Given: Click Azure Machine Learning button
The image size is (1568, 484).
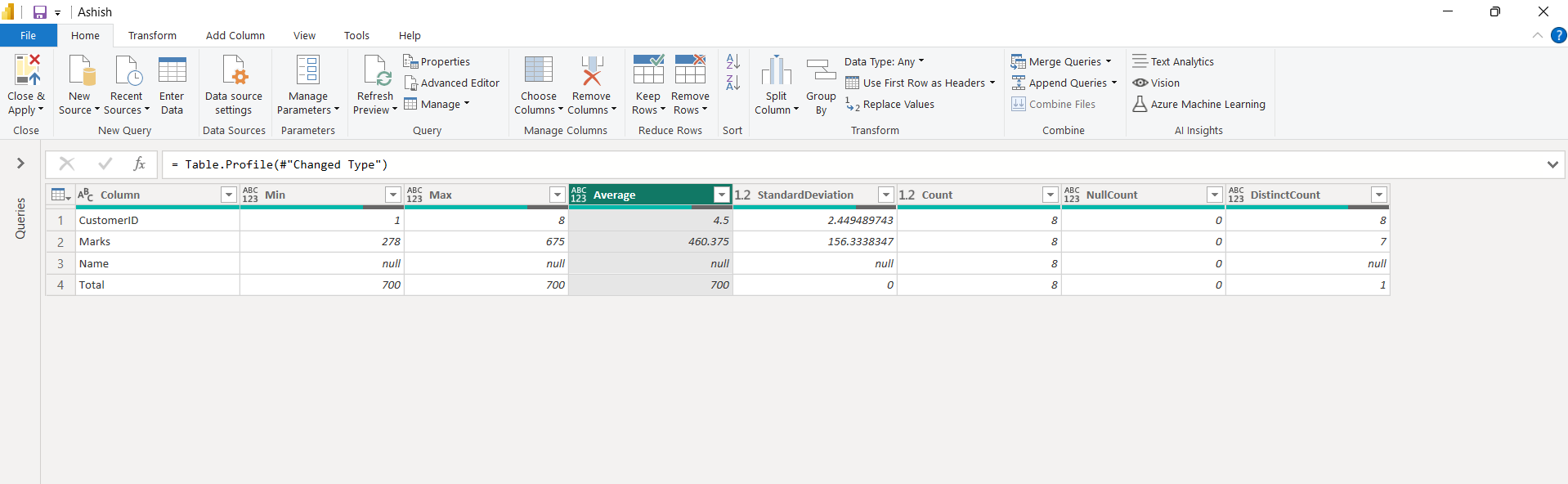Looking at the screenshot, I should point(1198,105).
